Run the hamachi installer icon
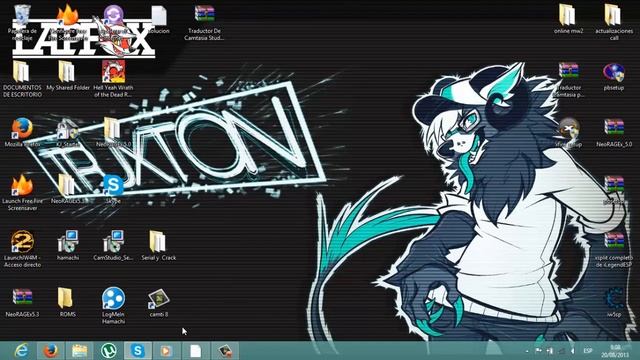Screen dimensions: 640x360 68,242
